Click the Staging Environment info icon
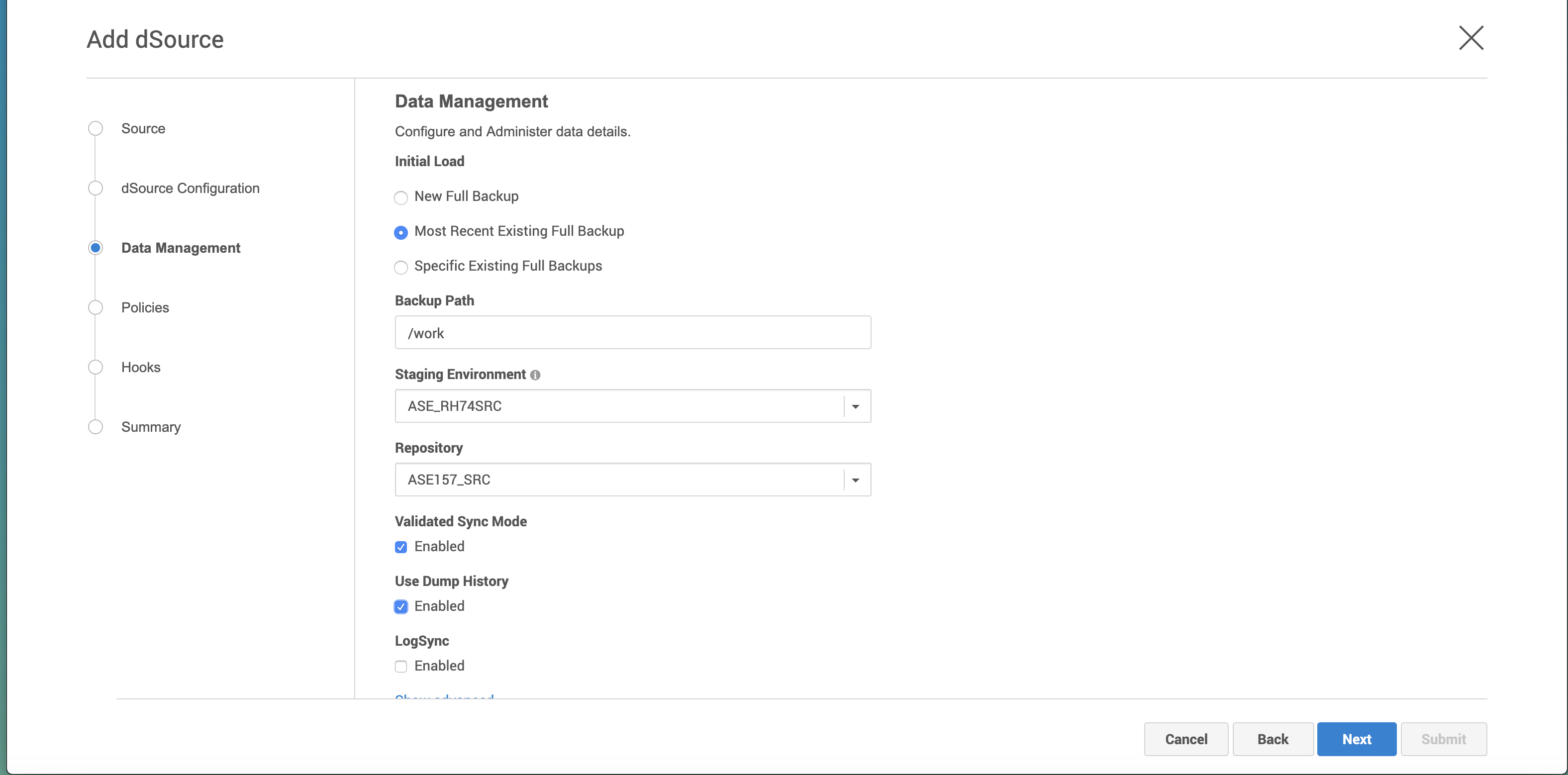 (535, 375)
